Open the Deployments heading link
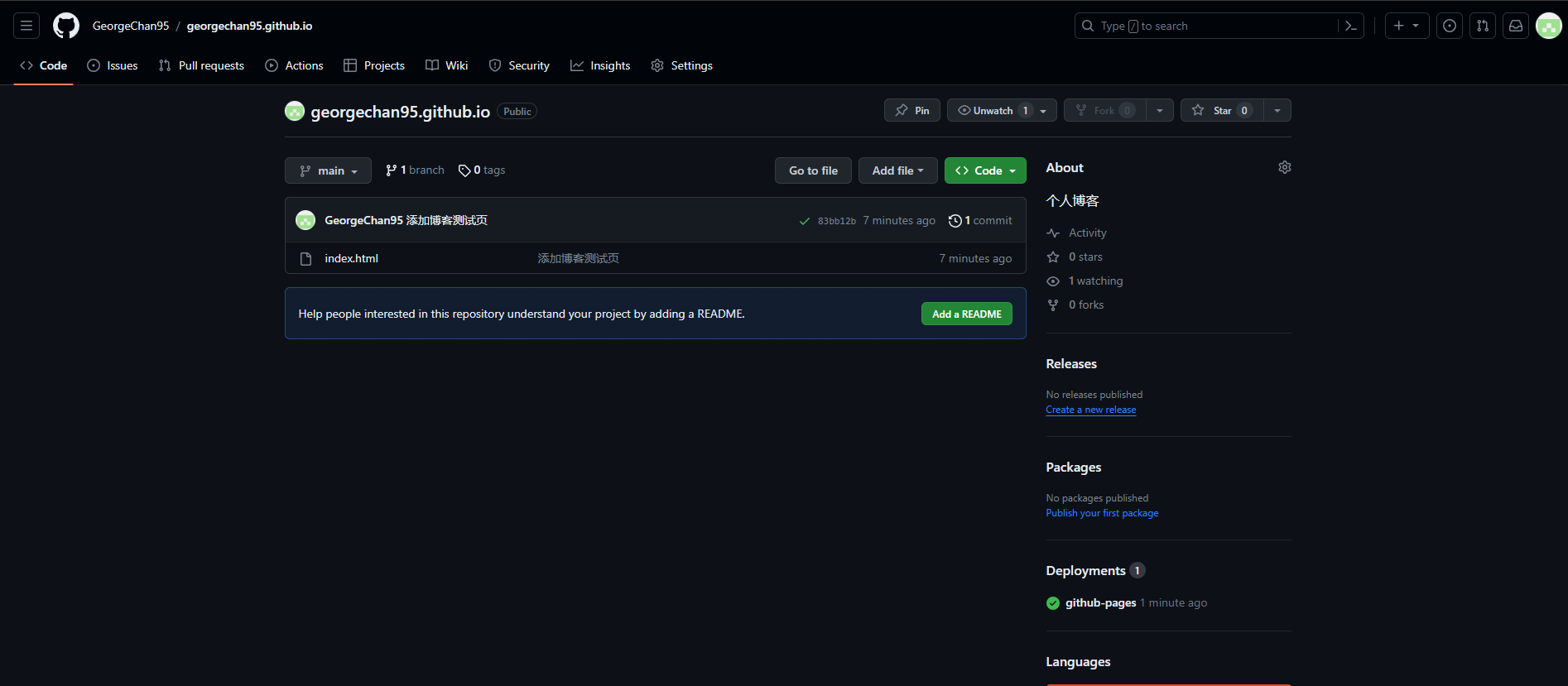The width and height of the screenshot is (1568, 686). click(1095, 571)
